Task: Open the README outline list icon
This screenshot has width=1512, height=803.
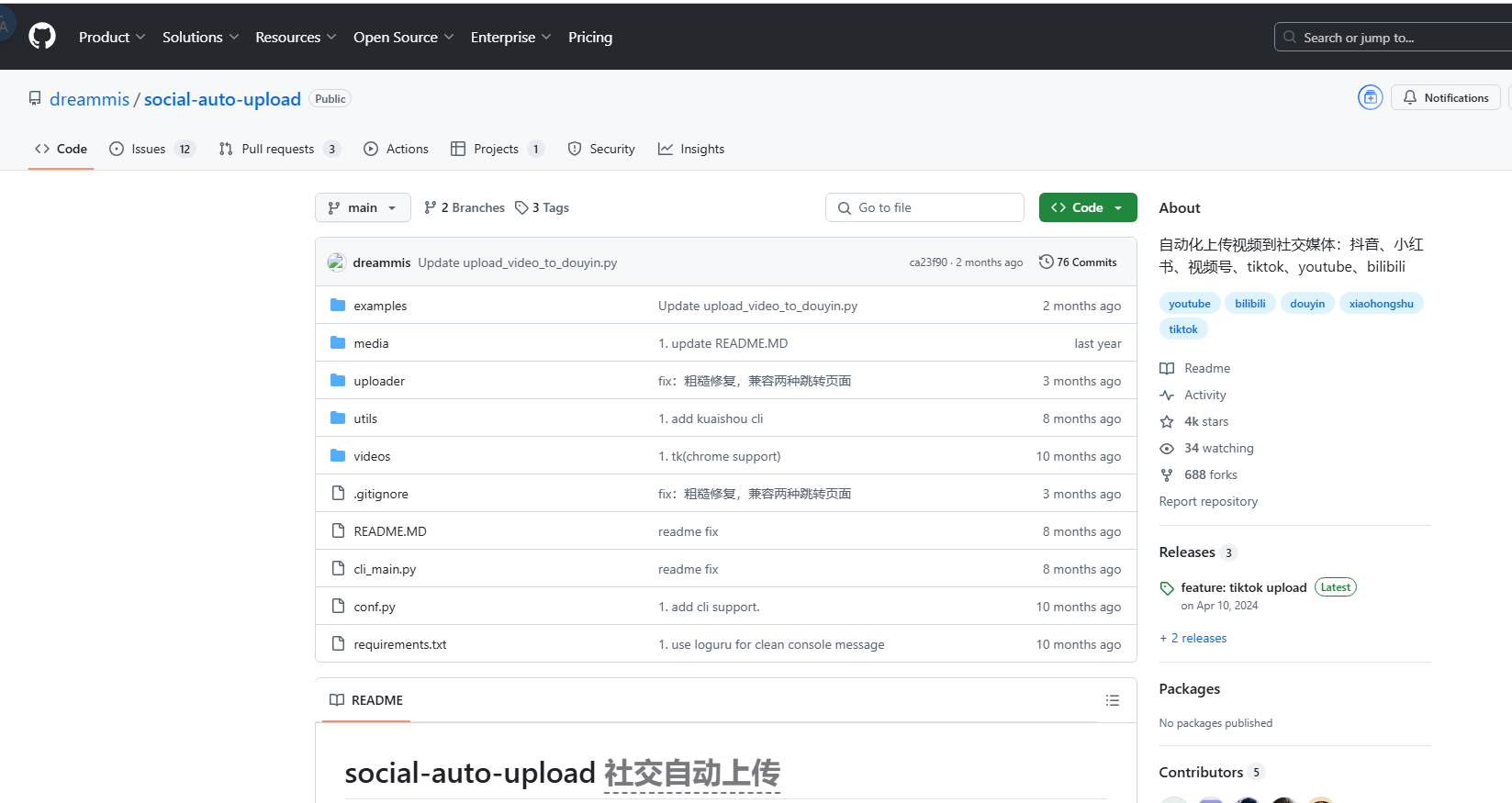Action: 1113,700
